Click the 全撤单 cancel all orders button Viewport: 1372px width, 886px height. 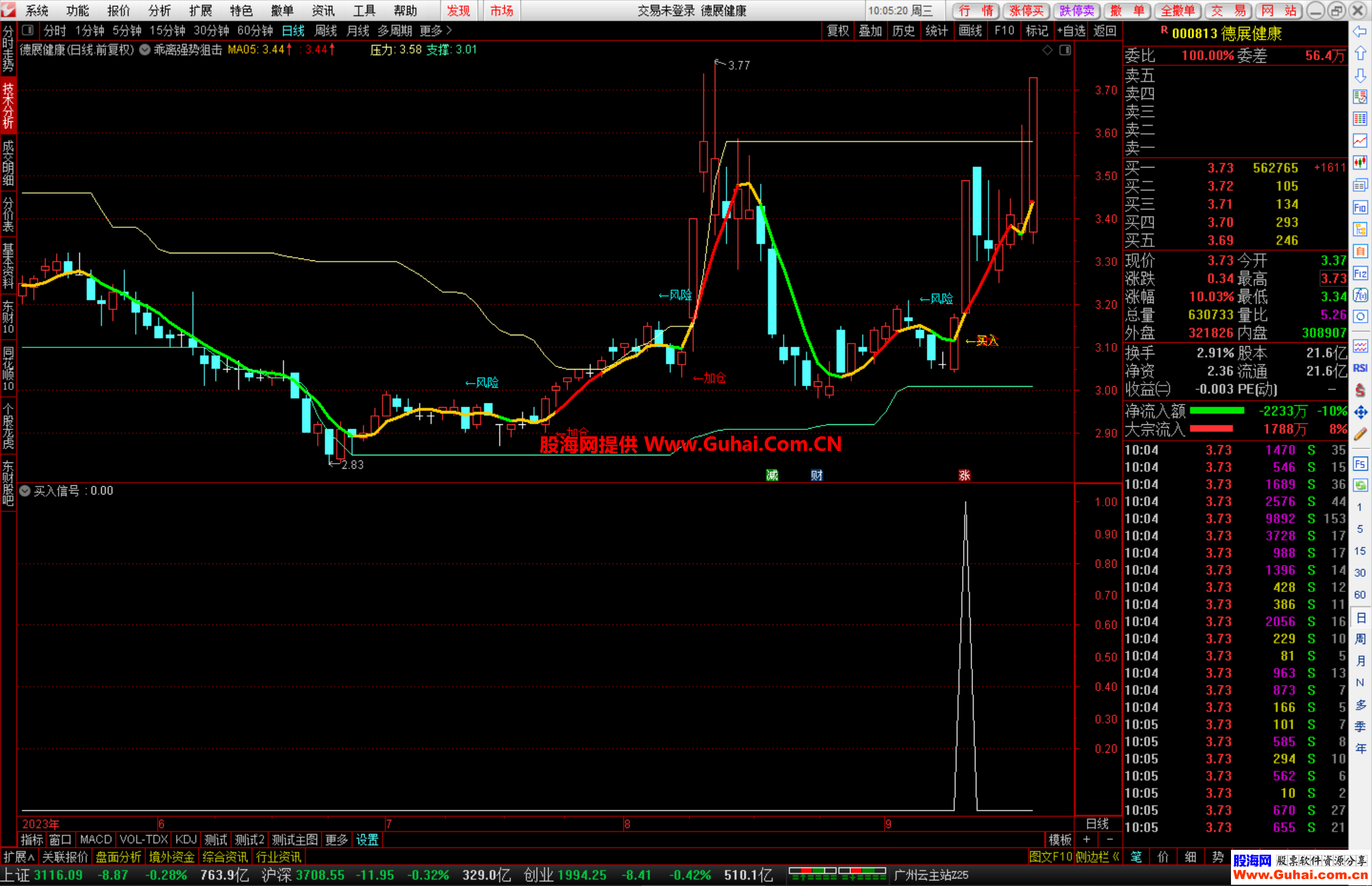coord(1178,11)
